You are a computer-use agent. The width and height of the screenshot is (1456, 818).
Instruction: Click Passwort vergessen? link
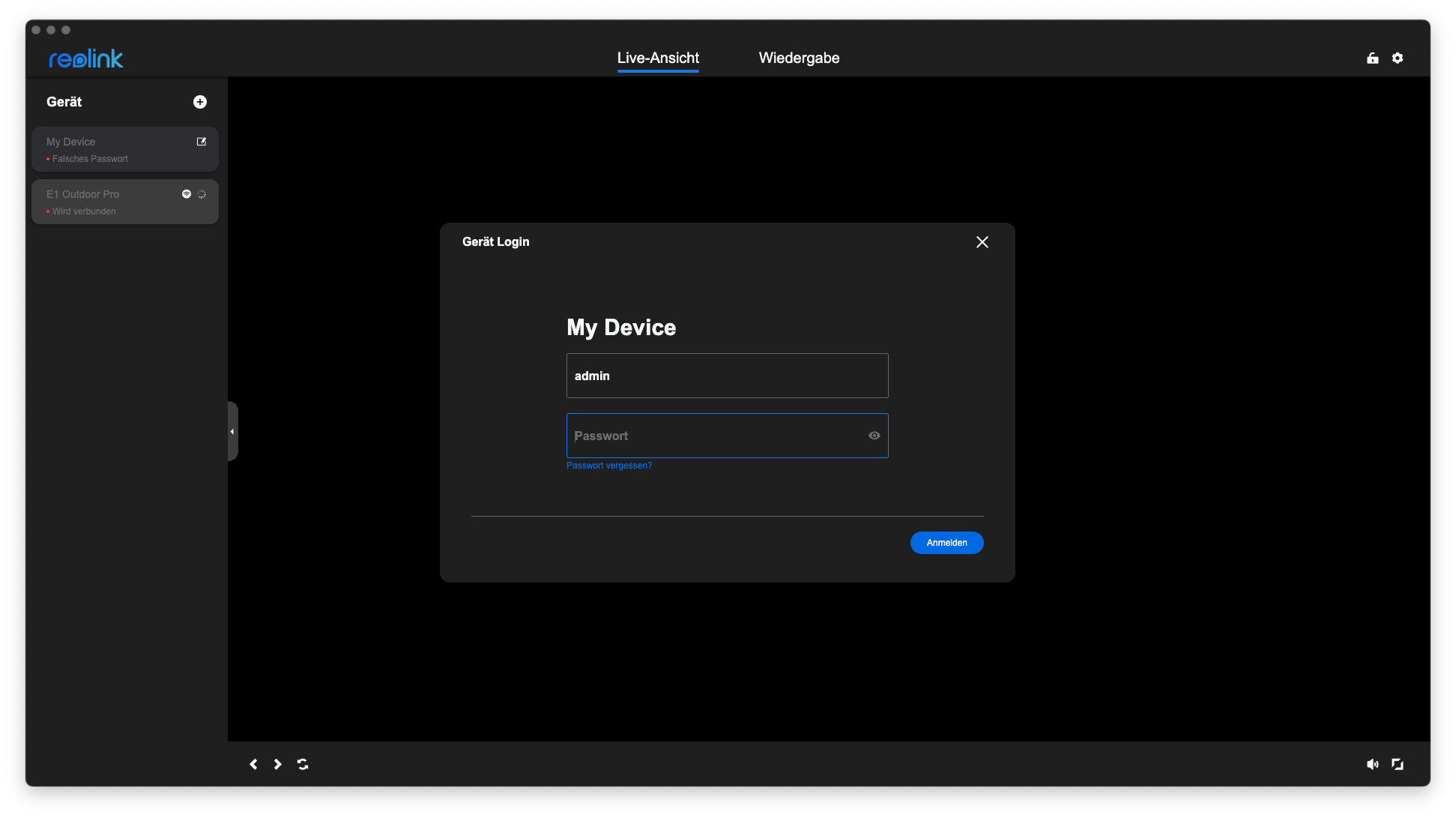click(x=608, y=466)
